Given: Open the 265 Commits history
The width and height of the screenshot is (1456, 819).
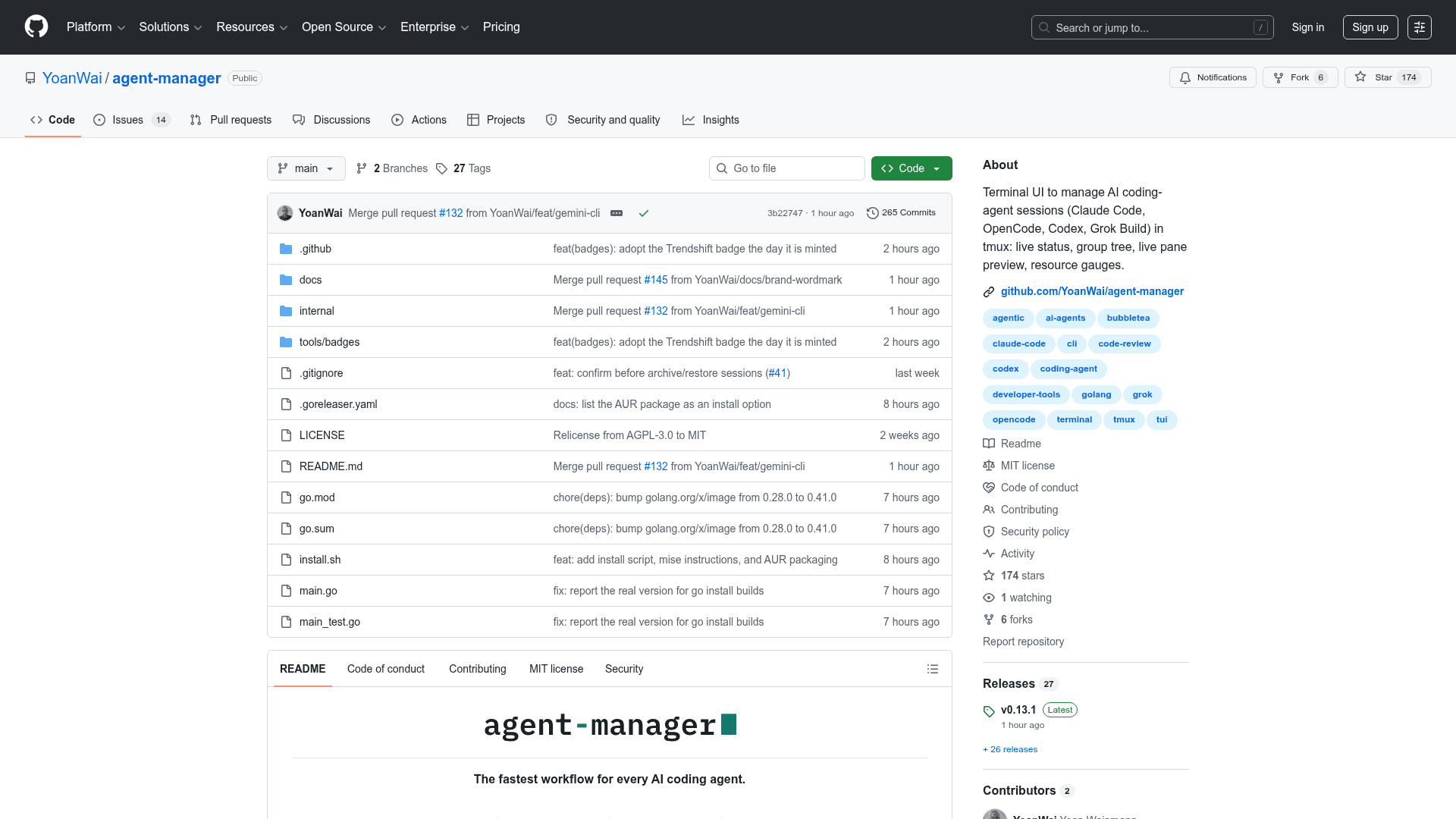Looking at the screenshot, I should 901,213.
